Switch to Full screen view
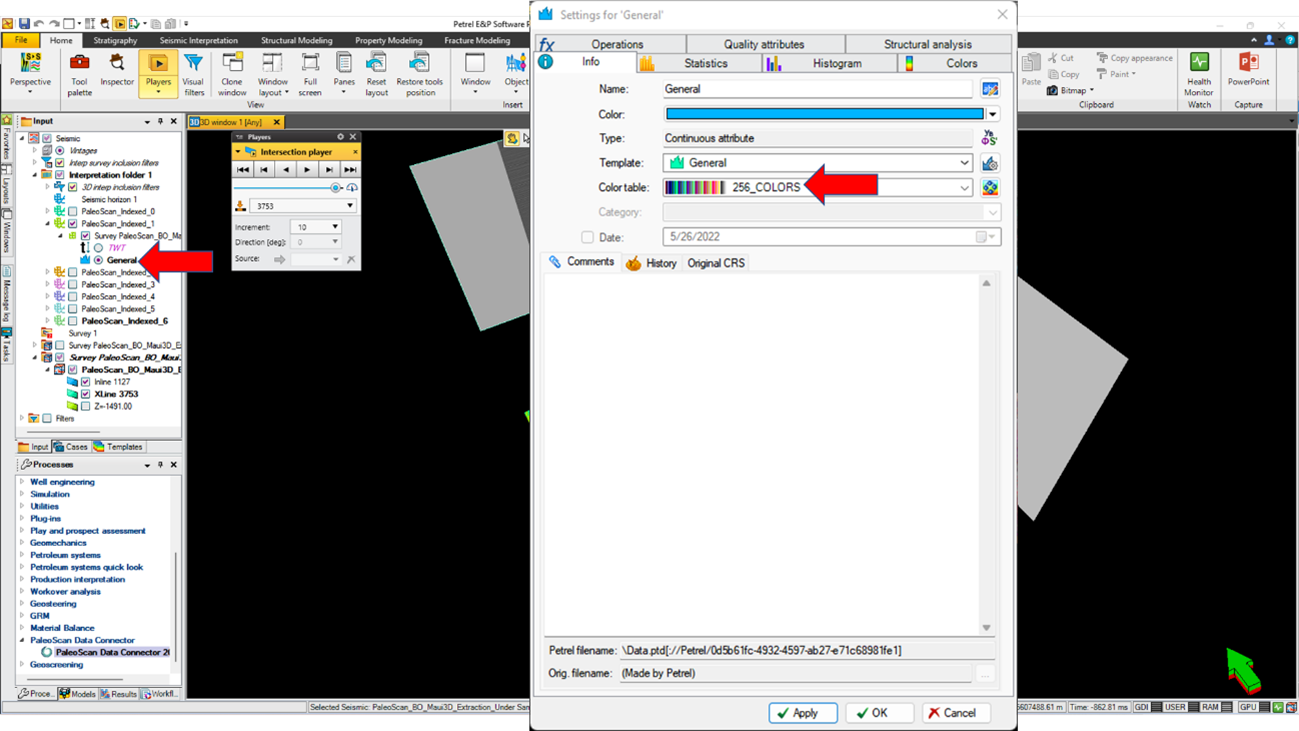Viewport: 1299px width, 731px height. (310, 75)
